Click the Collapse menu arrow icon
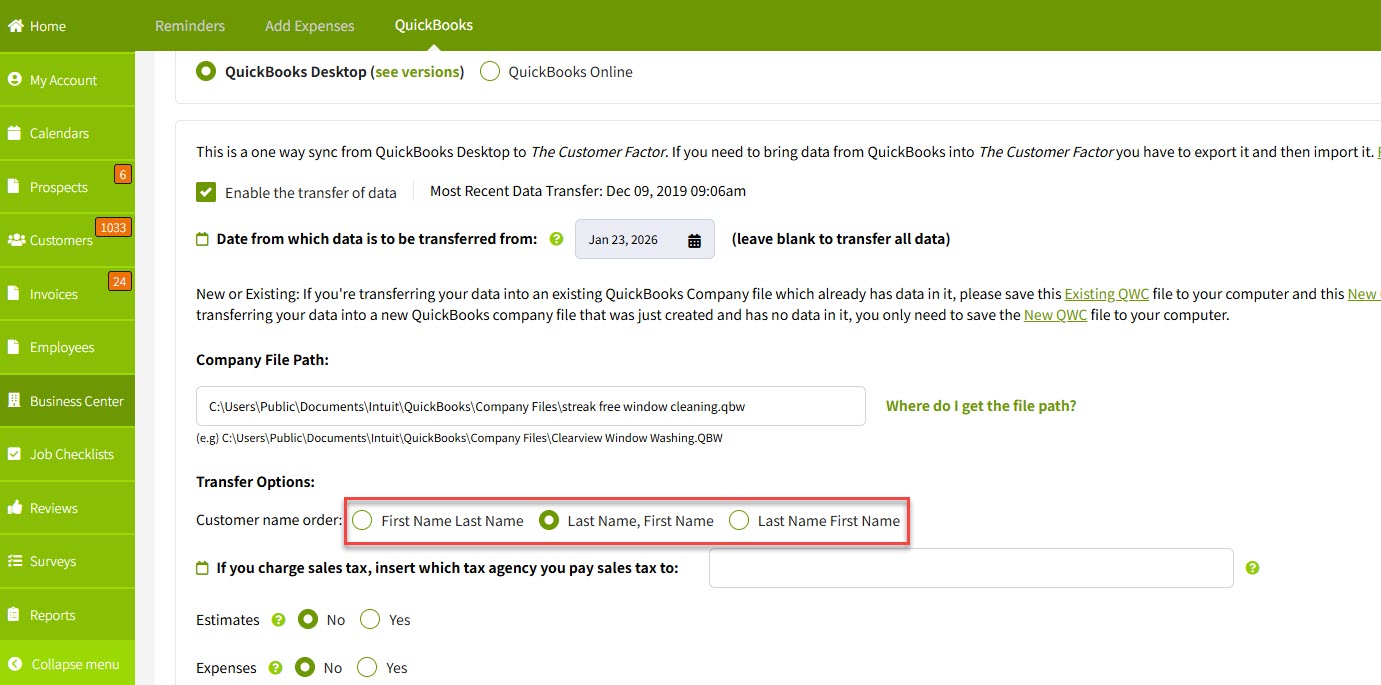This screenshot has height=685, width=1381. (15, 664)
